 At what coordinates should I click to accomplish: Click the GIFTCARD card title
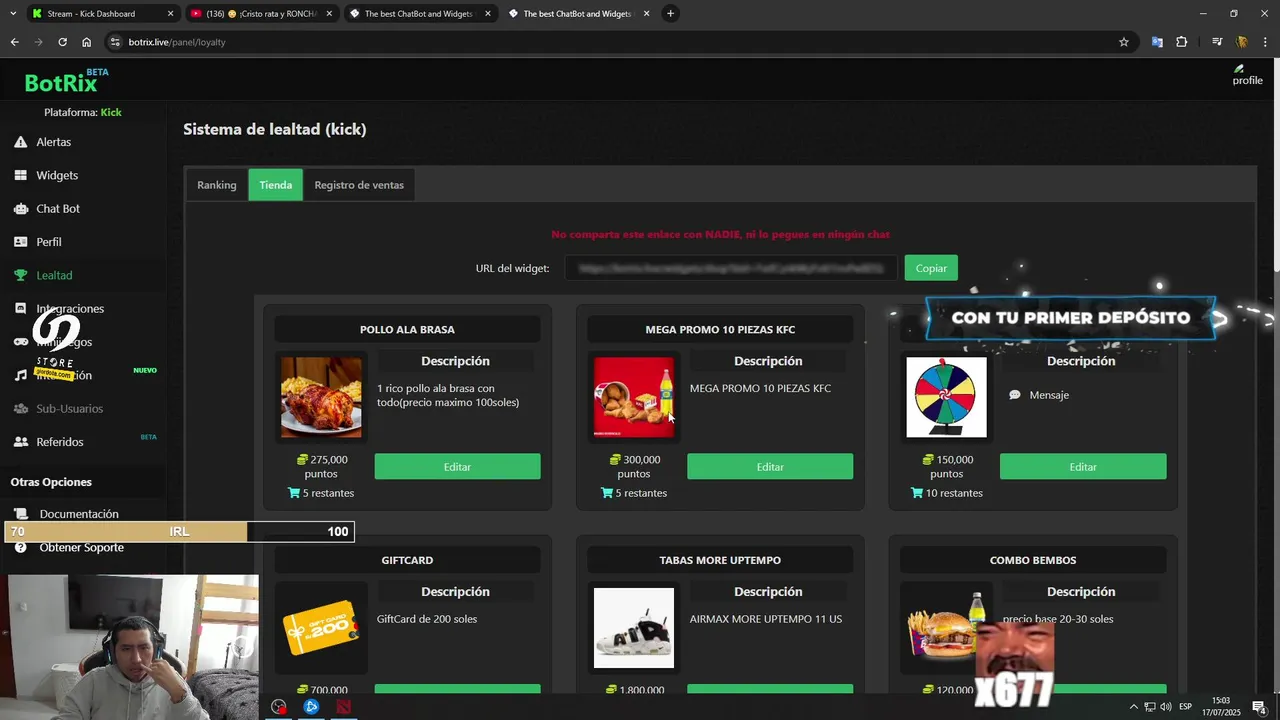(407, 560)
